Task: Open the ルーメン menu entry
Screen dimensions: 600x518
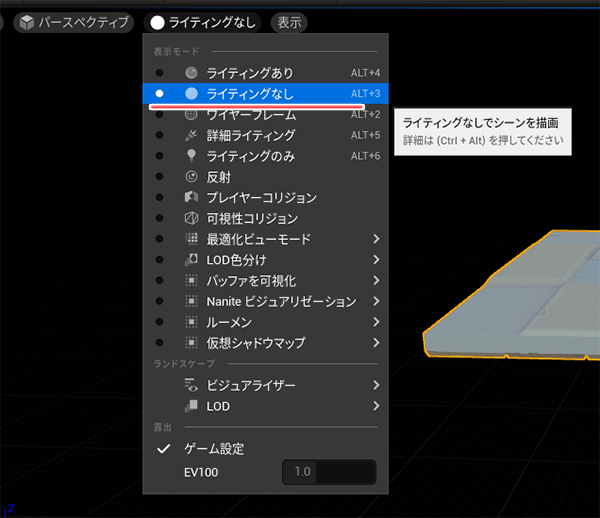Action: click(228, 322)
